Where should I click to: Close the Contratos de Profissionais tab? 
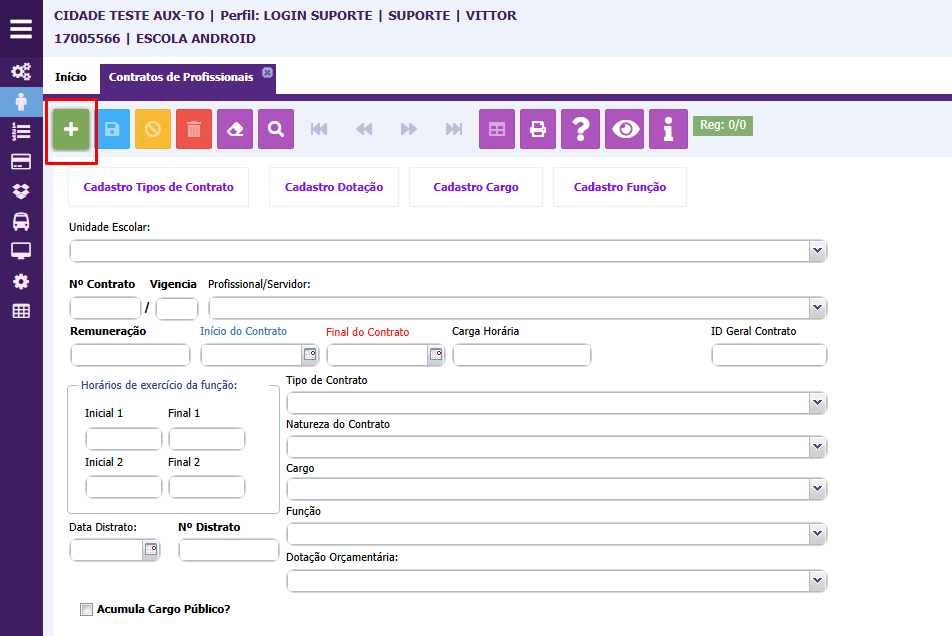coord(267,72)
